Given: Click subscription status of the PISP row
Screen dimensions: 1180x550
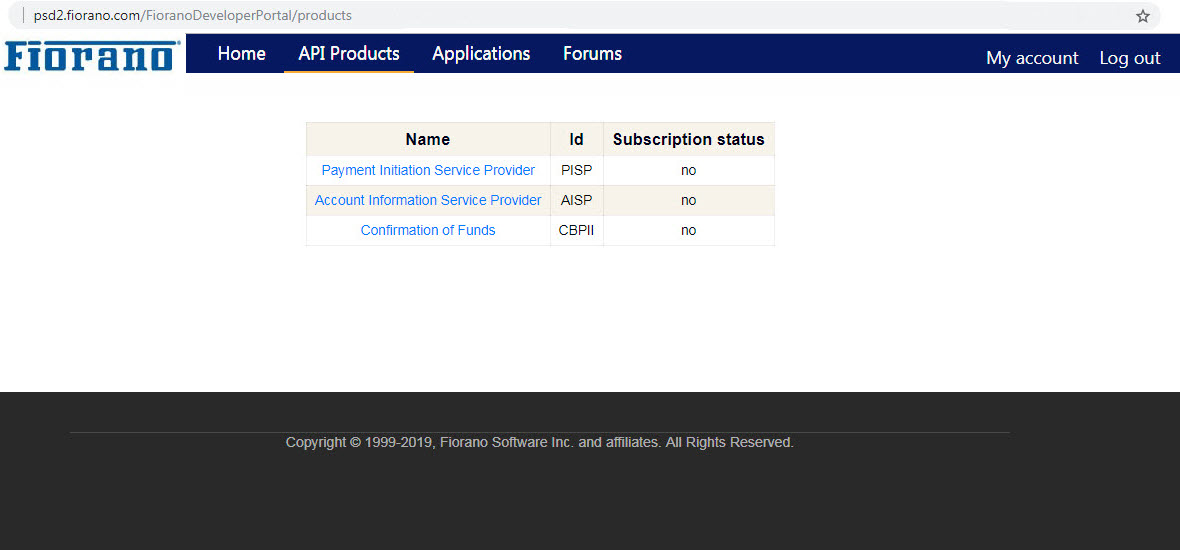Looking at the screenshot, I should coord(689,170).
